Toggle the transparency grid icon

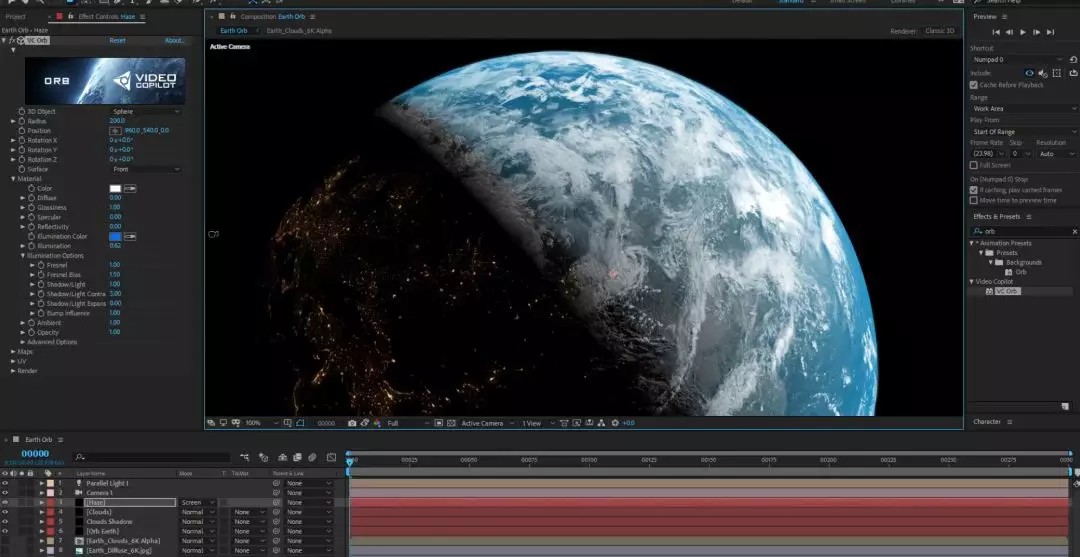coord(451,423)
